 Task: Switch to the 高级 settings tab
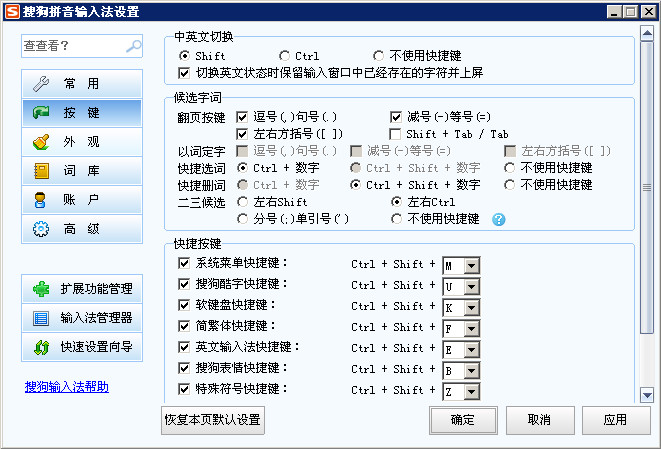[82, 229]
